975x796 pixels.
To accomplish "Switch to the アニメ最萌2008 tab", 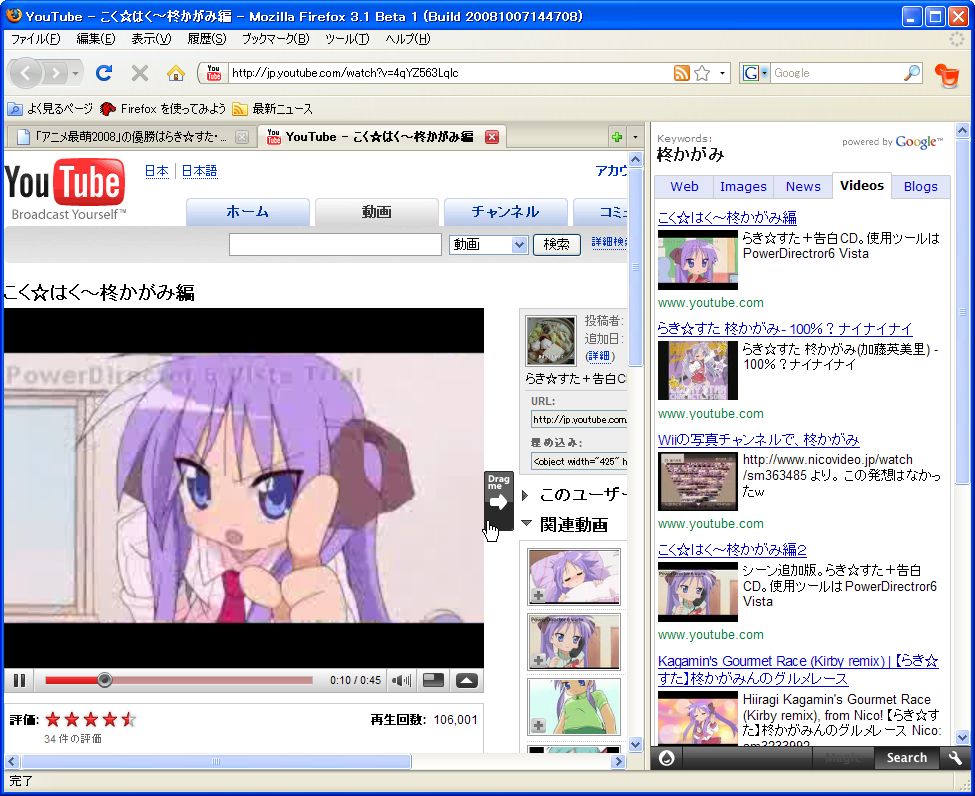I will (x=131, y=137).
